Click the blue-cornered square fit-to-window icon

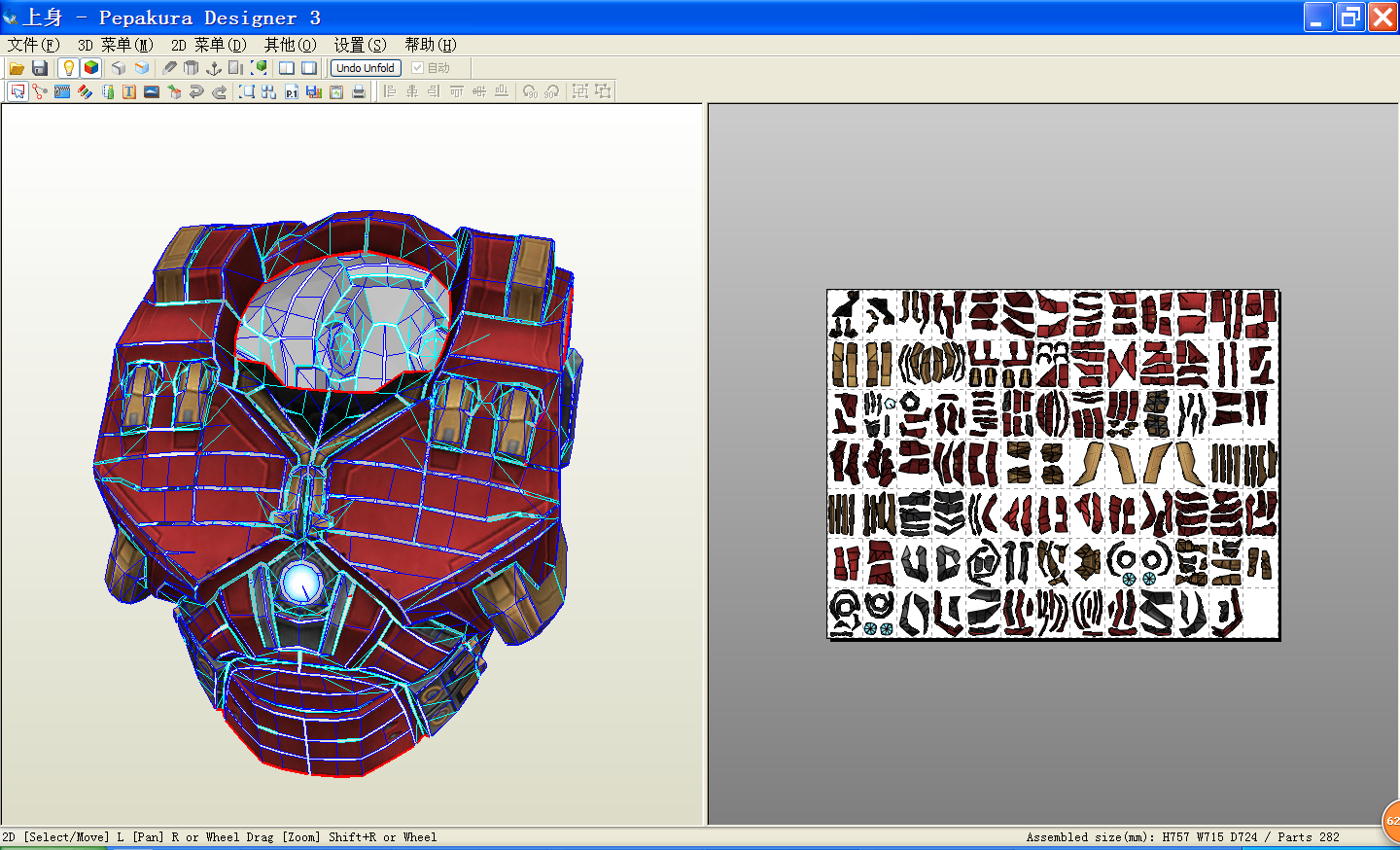247,91
